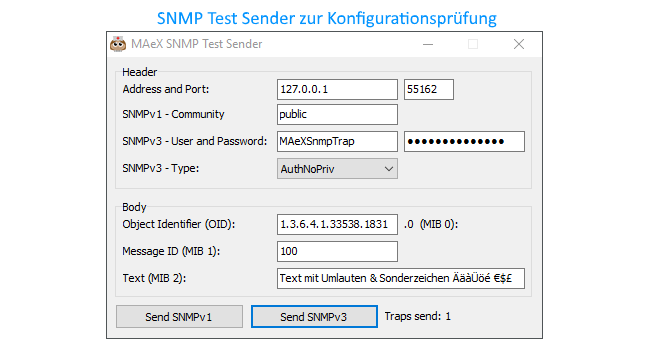Click the SNMP Test Sender heading text
Viewport: 645px width, 360px height.
pos(327,19)
